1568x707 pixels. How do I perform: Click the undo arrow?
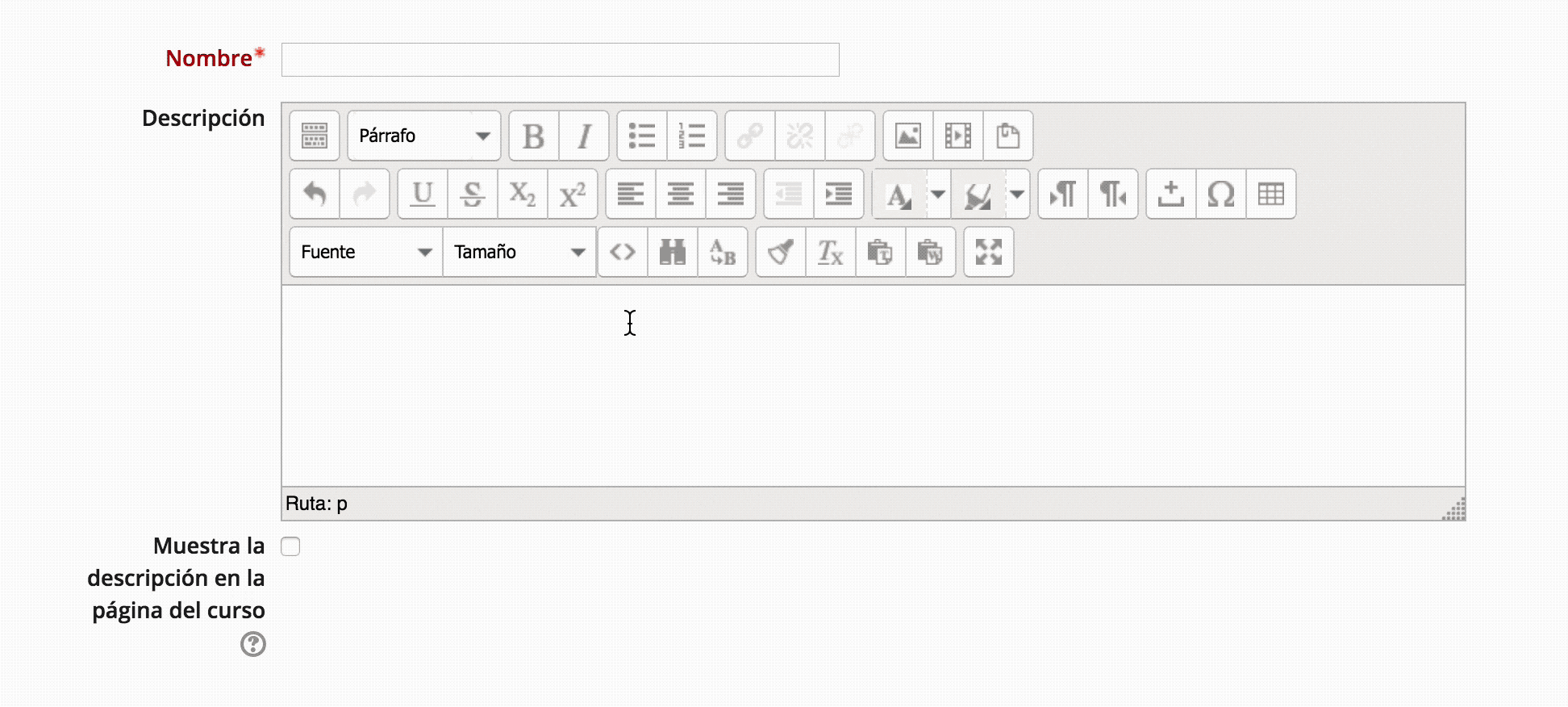[x=315, y=195]
